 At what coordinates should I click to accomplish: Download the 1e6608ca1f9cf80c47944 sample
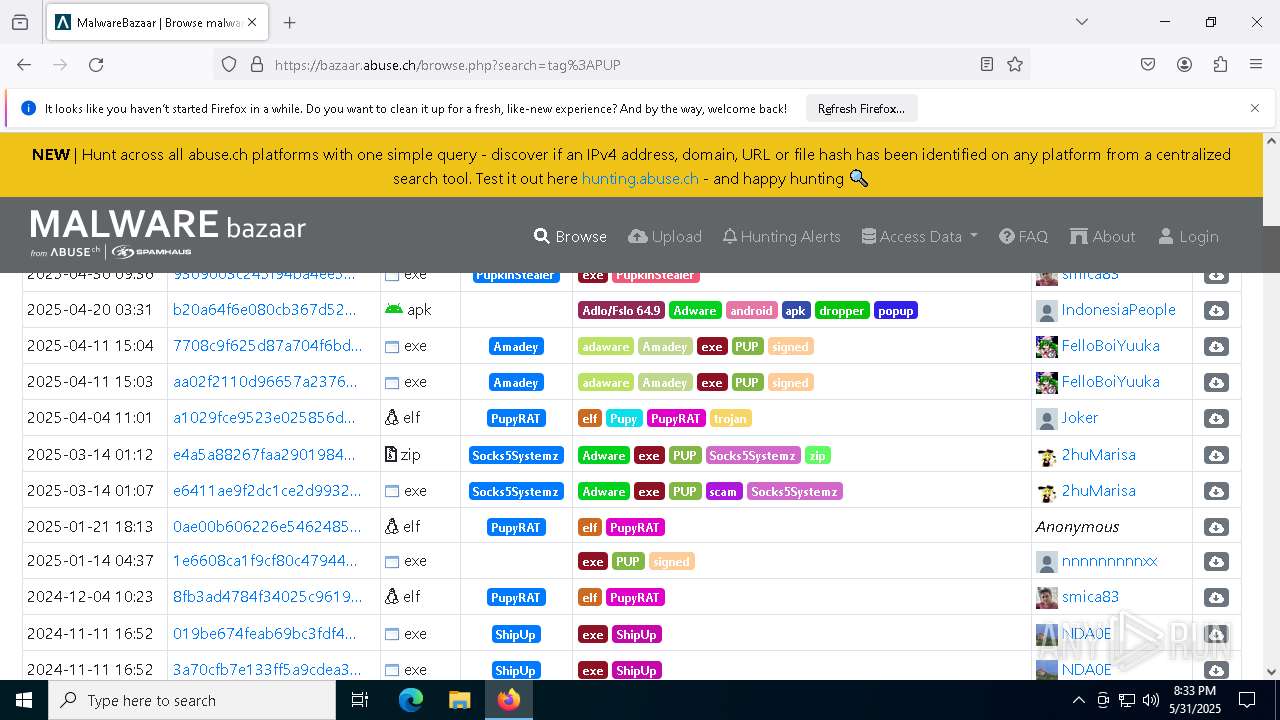point(1216,562)
